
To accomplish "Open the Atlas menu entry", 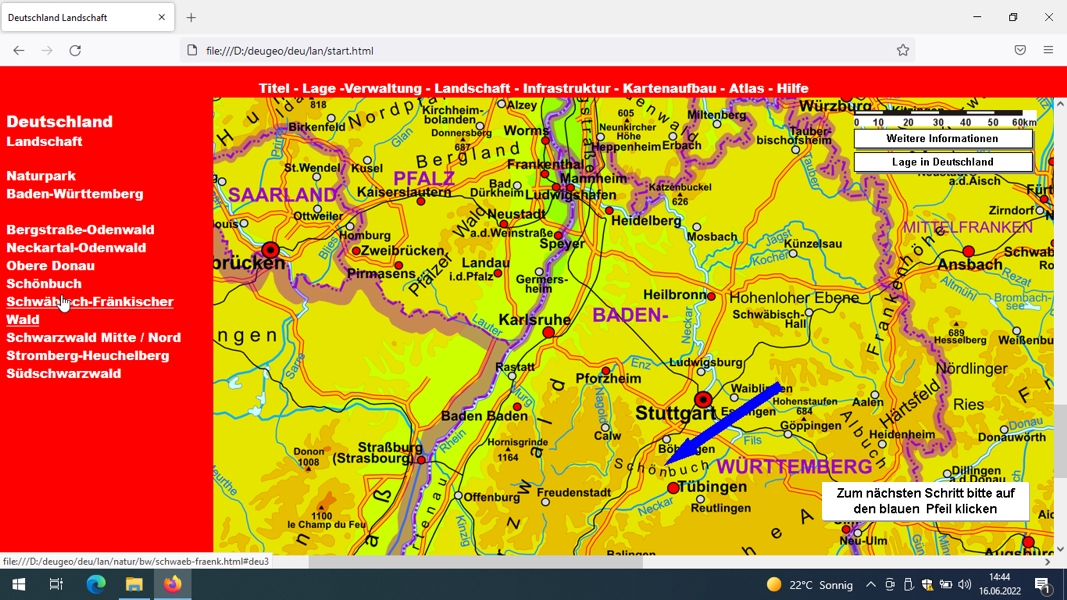I will [x=746, y=88].
